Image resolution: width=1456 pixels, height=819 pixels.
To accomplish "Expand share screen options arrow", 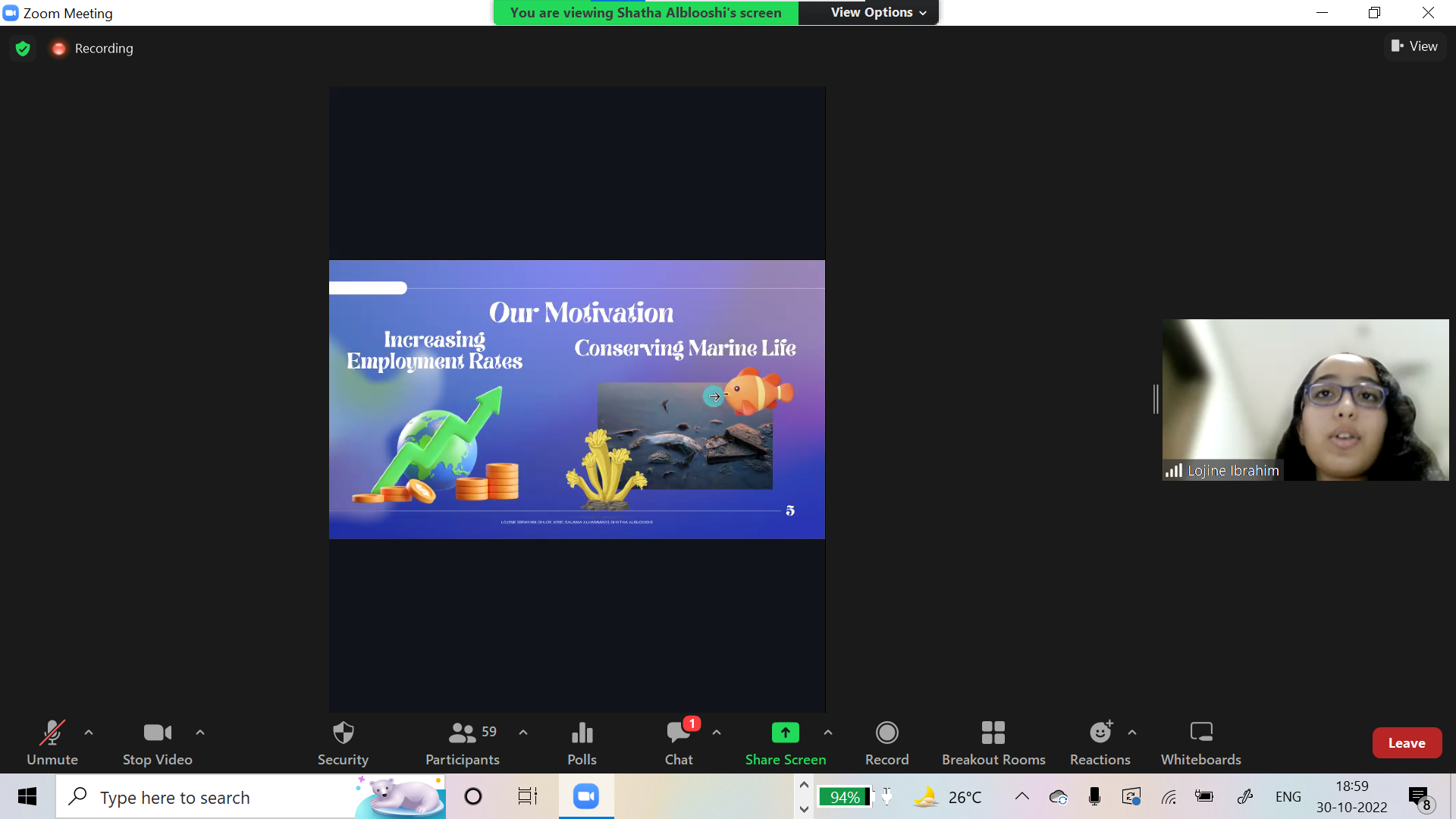I will tap(828, 733).
